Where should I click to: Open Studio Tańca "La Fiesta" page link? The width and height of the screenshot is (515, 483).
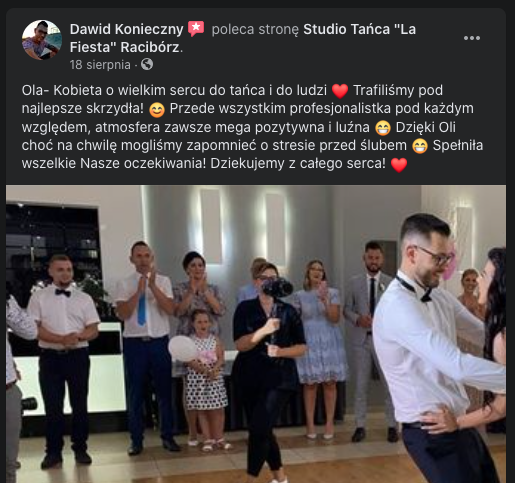(x=243, y=38)
